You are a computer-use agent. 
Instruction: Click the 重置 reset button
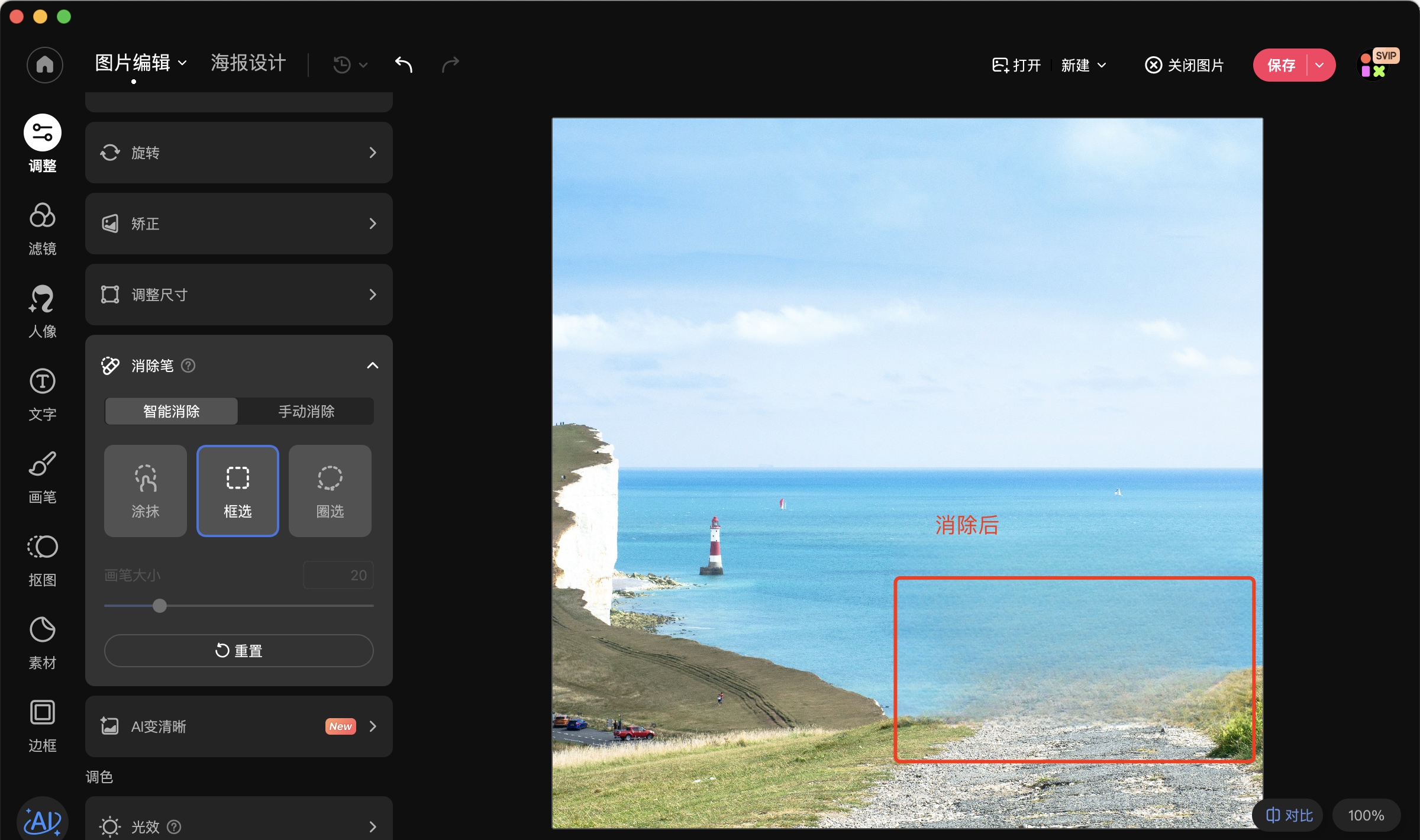[238, 651]
